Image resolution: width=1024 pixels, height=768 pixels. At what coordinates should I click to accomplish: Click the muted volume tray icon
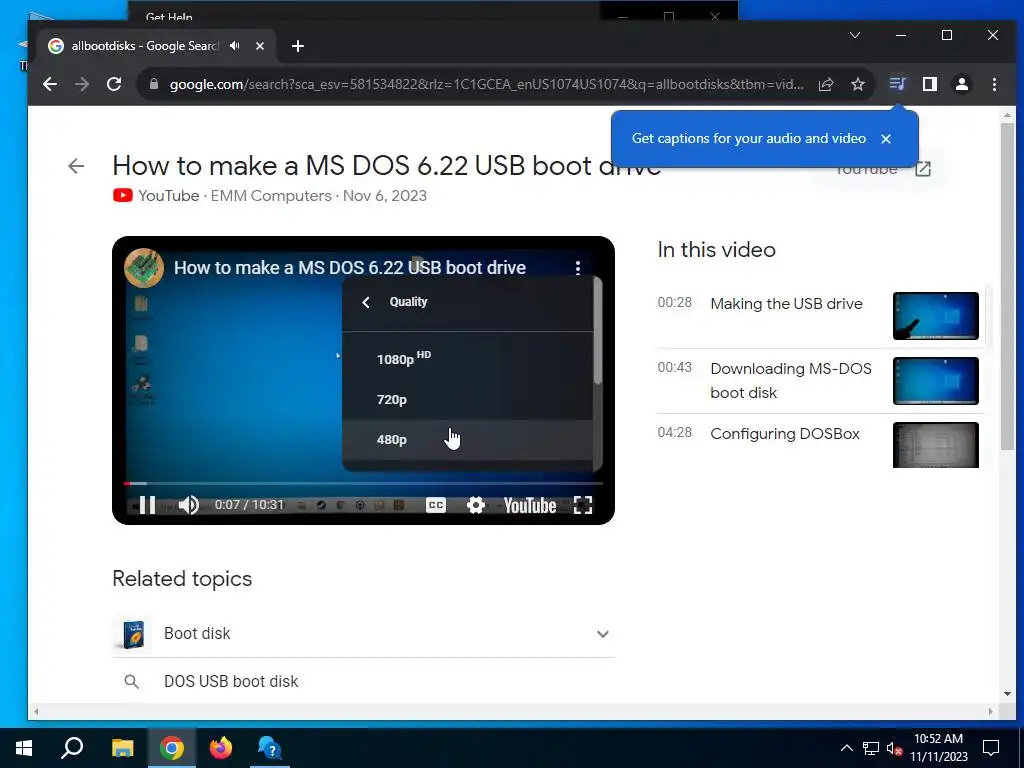coord(894,748)
